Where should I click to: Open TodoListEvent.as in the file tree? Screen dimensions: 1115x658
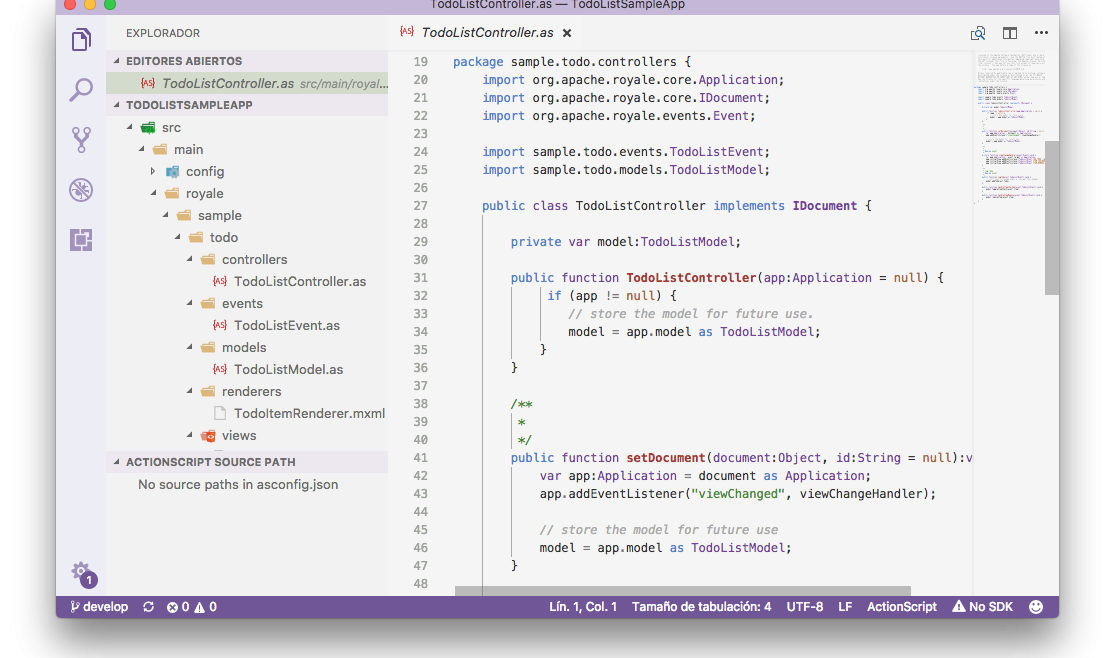coord(286,326)
